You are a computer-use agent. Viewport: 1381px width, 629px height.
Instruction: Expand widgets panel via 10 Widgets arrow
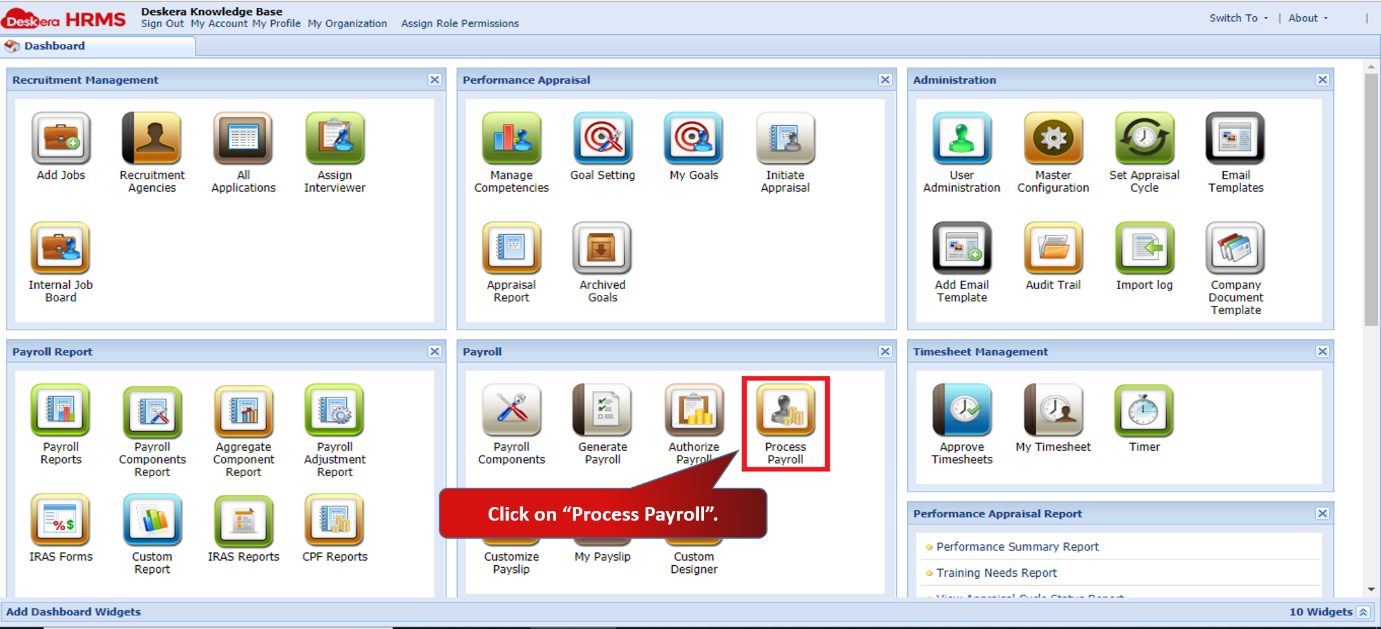point(1363,612)
